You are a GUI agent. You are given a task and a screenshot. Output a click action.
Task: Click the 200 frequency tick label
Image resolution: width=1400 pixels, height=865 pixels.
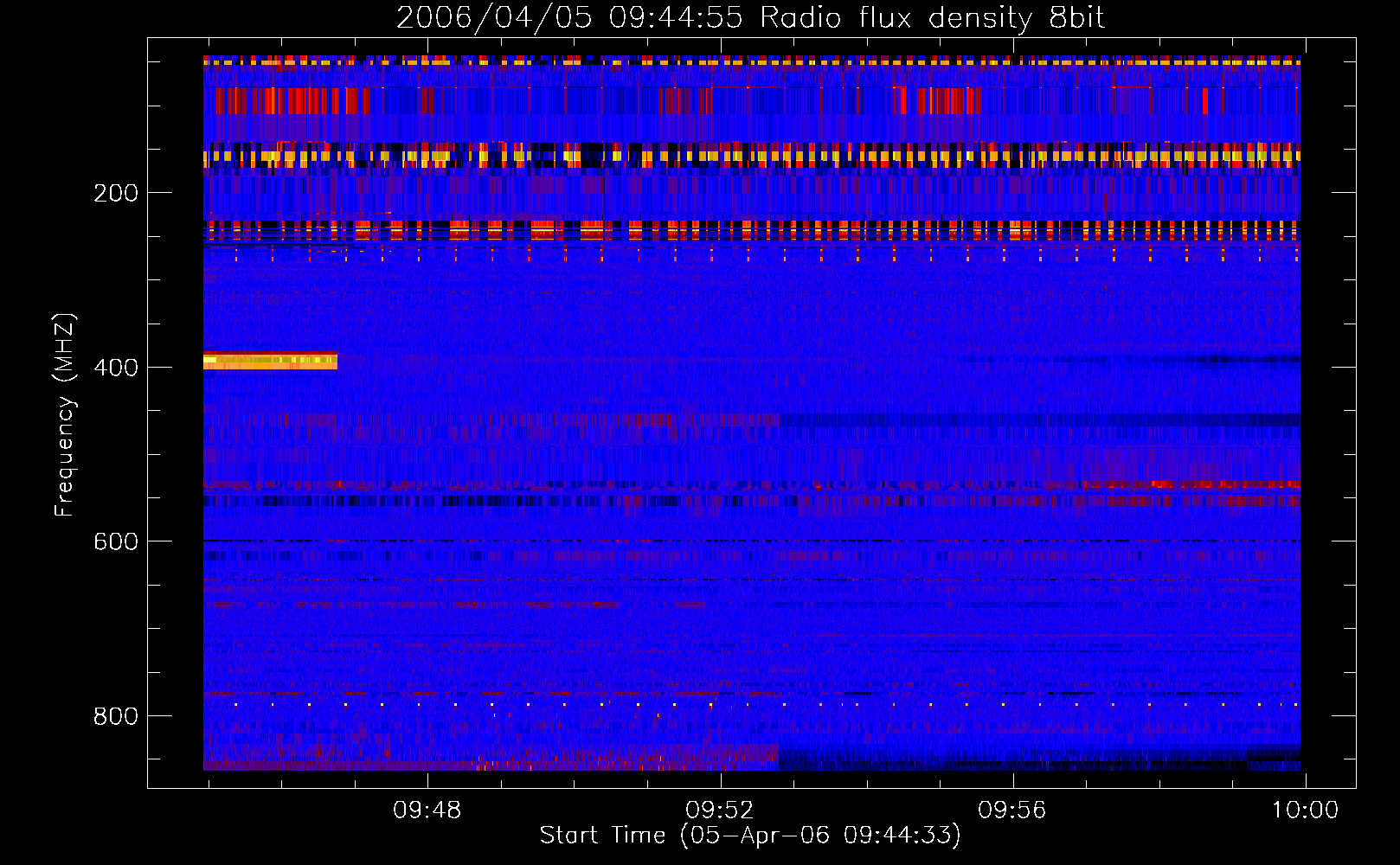pos(116,193)
